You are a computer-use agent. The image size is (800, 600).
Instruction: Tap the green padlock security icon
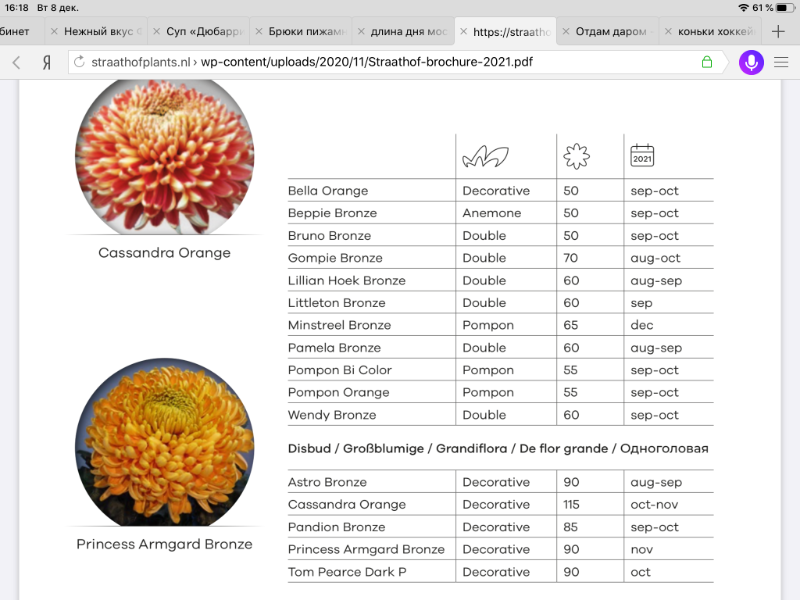[707, 62]
